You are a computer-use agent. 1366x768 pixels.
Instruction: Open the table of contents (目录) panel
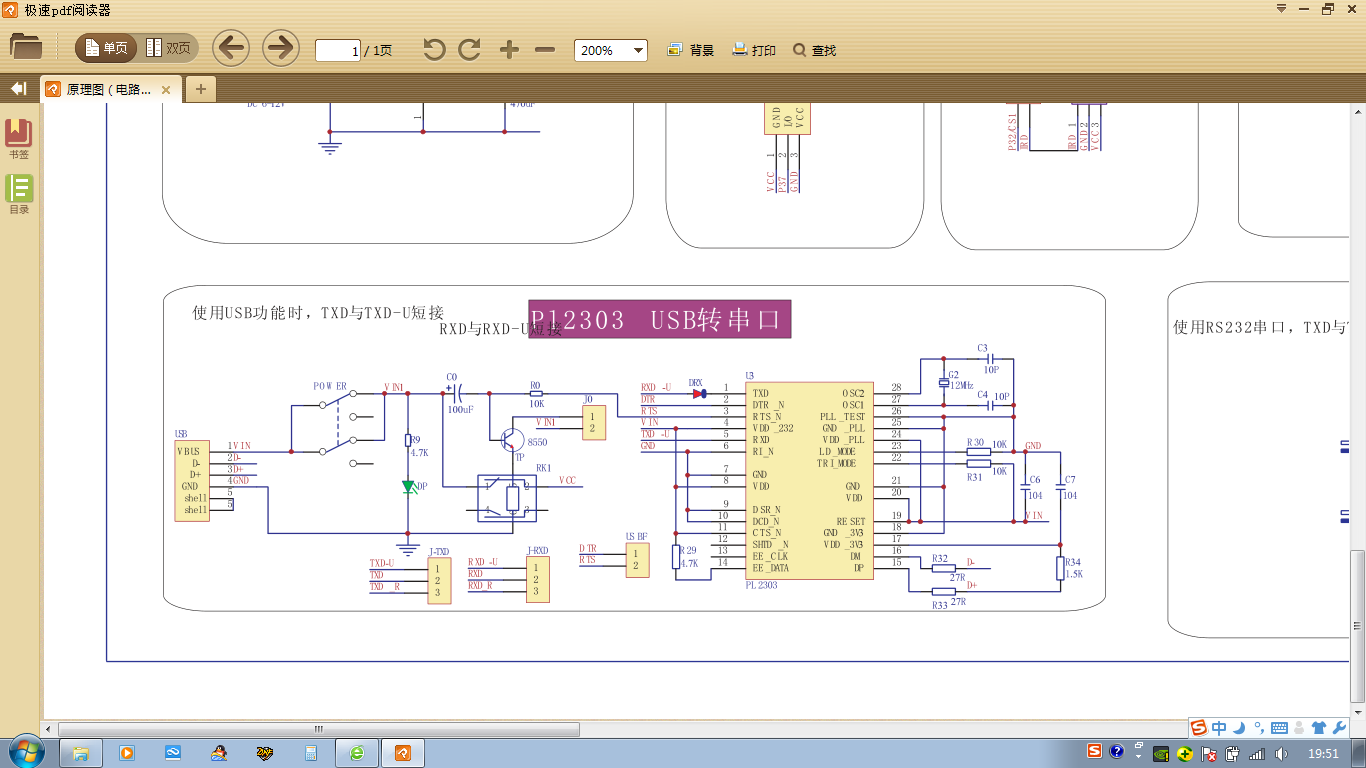coord(19,194)
